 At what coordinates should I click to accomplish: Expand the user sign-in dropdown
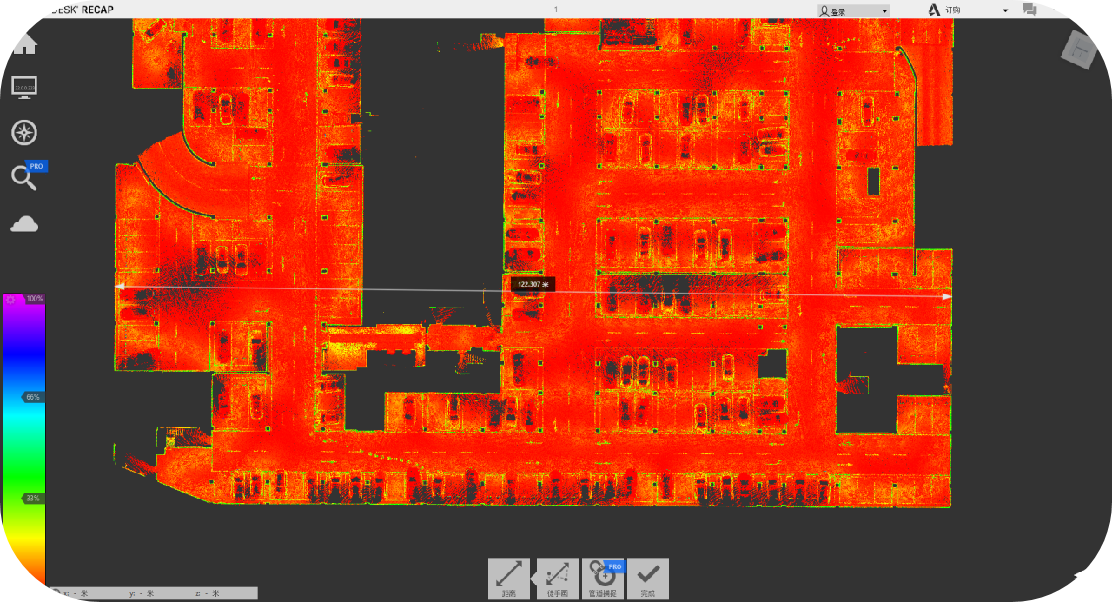pyautogui.click(x=853, y=11)
